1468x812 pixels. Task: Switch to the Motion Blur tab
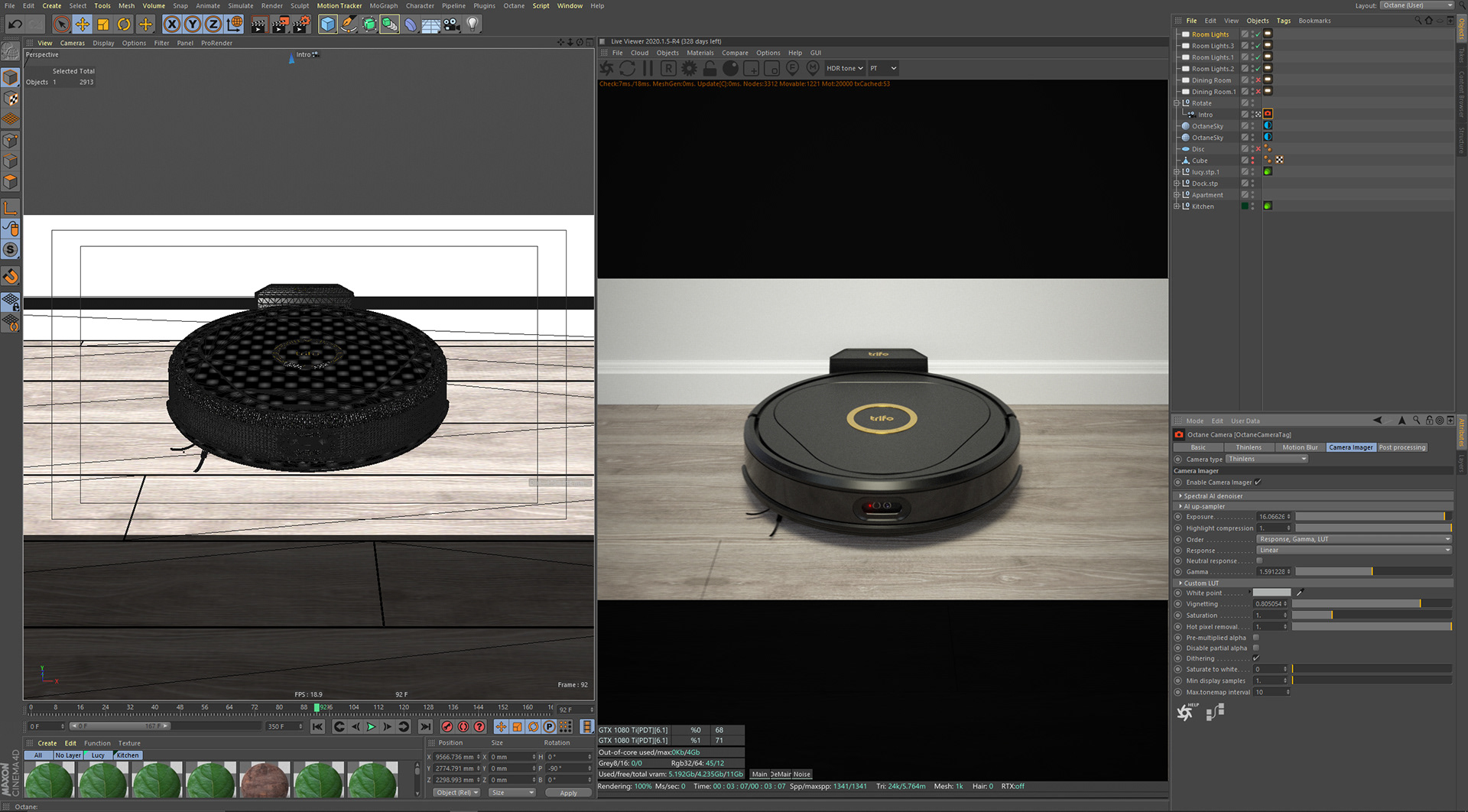tap(1300, 448)
